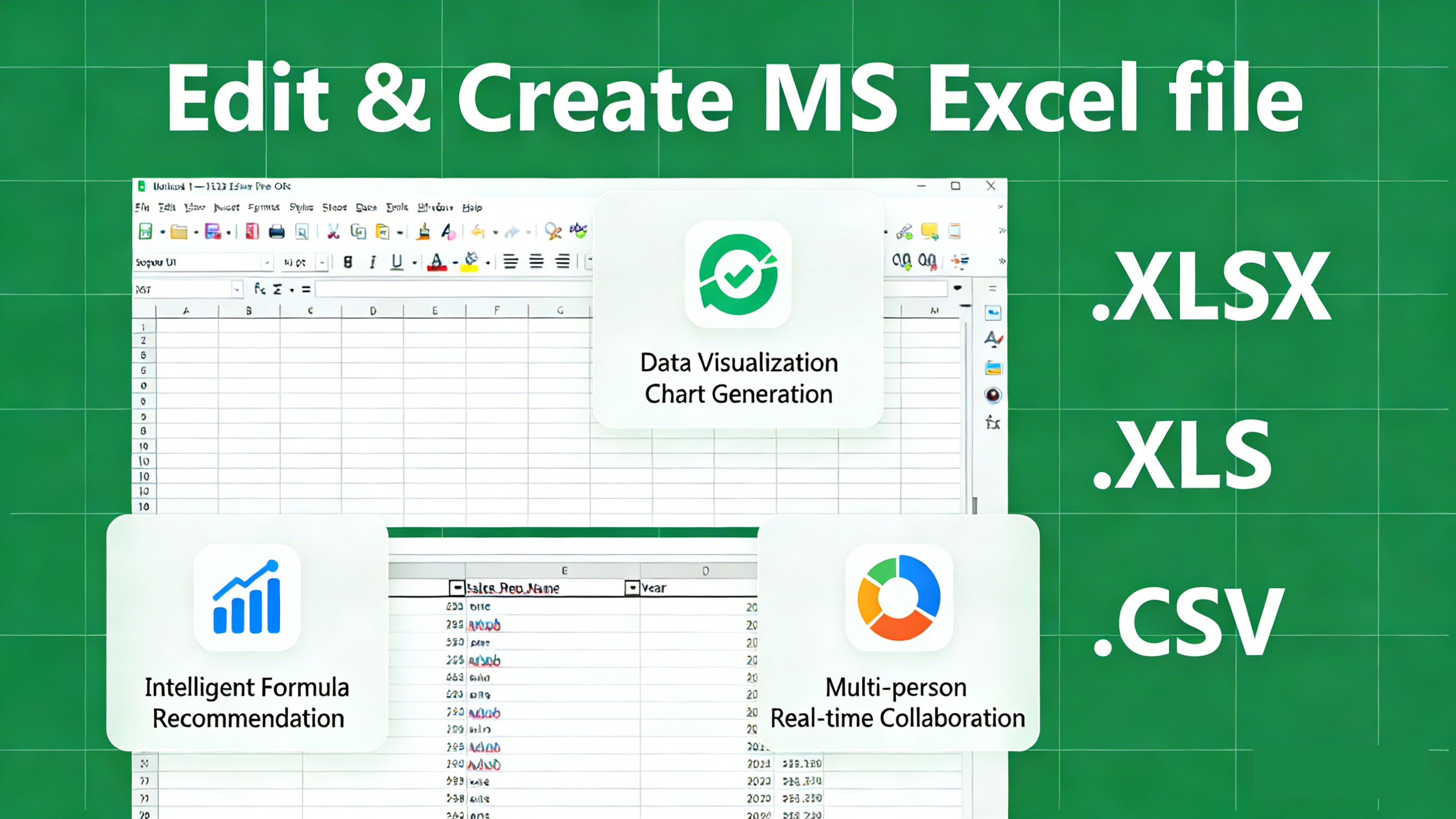Click in the formula input field
This screenshot has height=819, width=1456.
(455, 290)
